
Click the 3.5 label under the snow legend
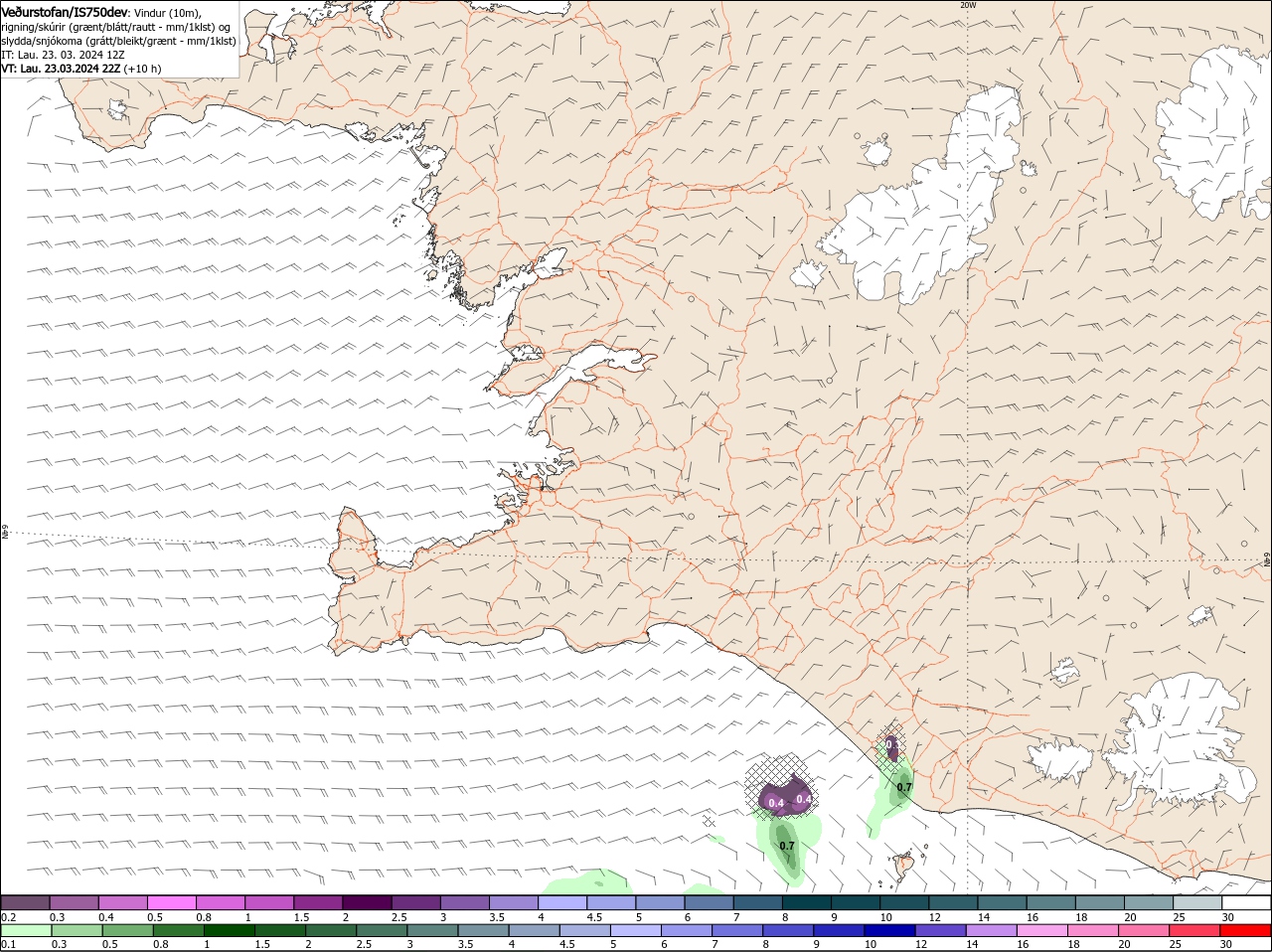[497, 917]
